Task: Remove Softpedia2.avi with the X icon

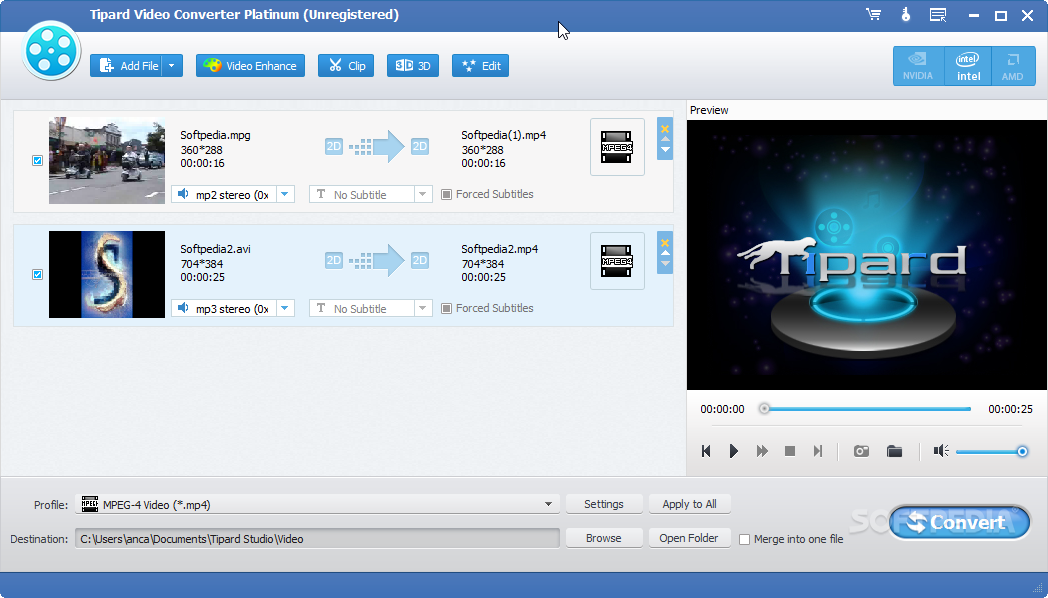Action: coord(664,243)
